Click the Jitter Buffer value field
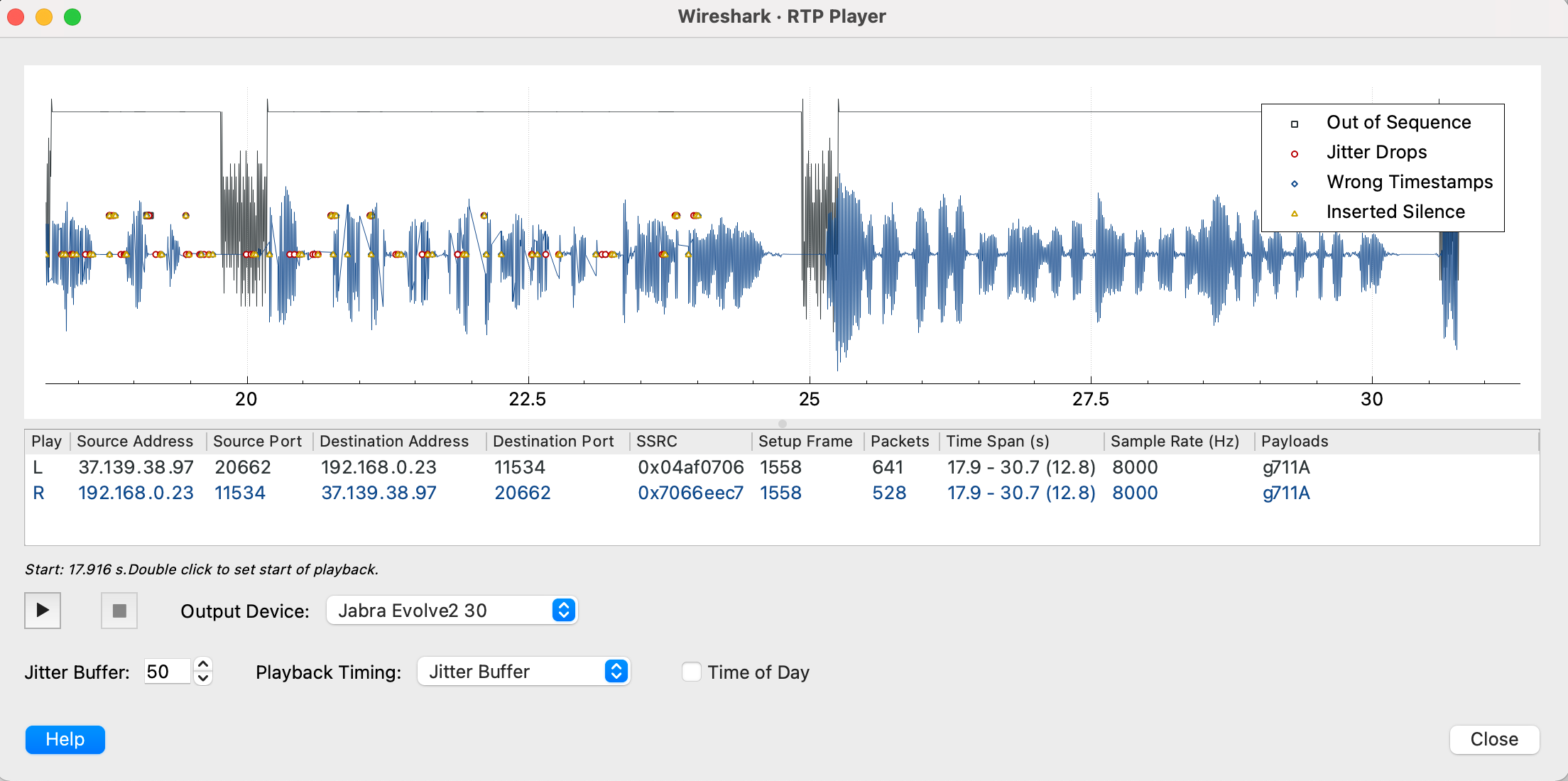Image resolution: width=1568 pixels, height=781 pixels. [167, 672]
